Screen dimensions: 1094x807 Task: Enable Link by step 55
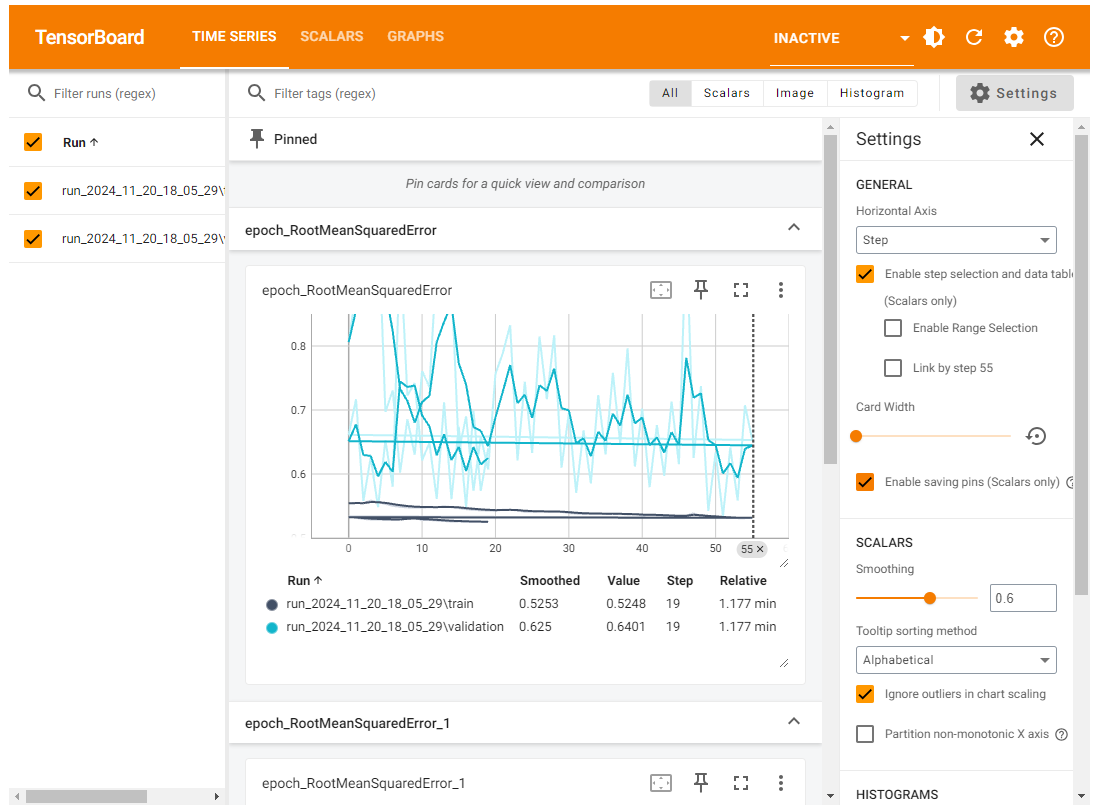(893, 368)
